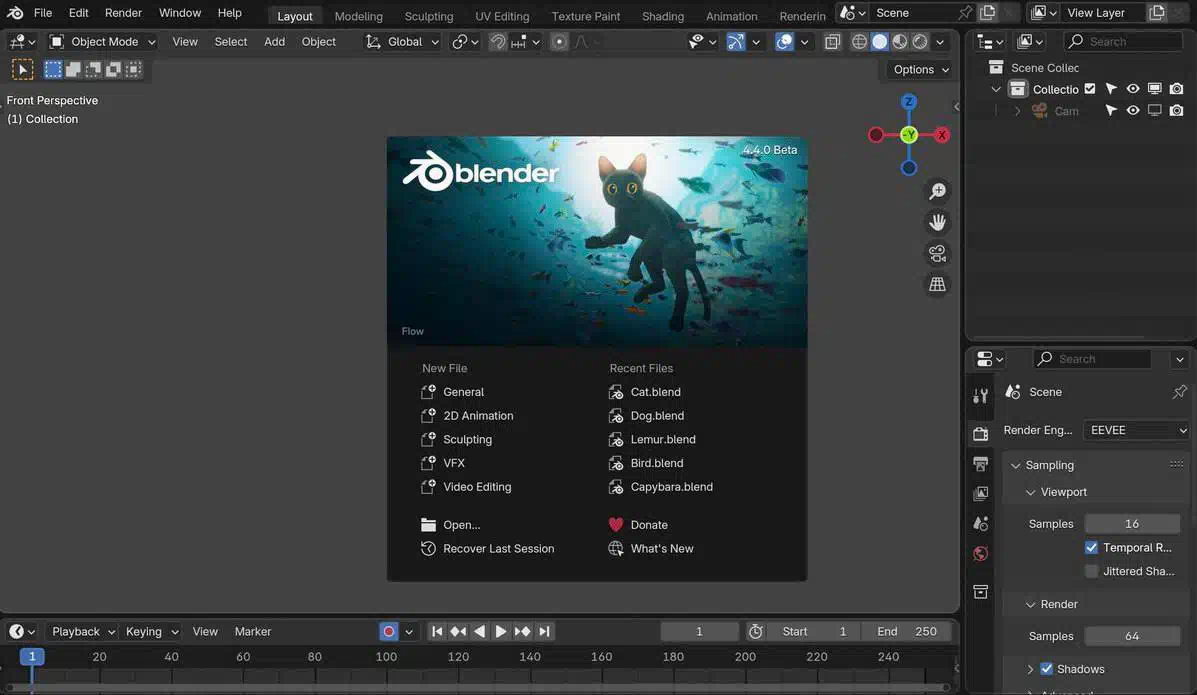Toggle the camera view icon
Image resolution: width=1197 pixels, height=695 pixels.
937,253
